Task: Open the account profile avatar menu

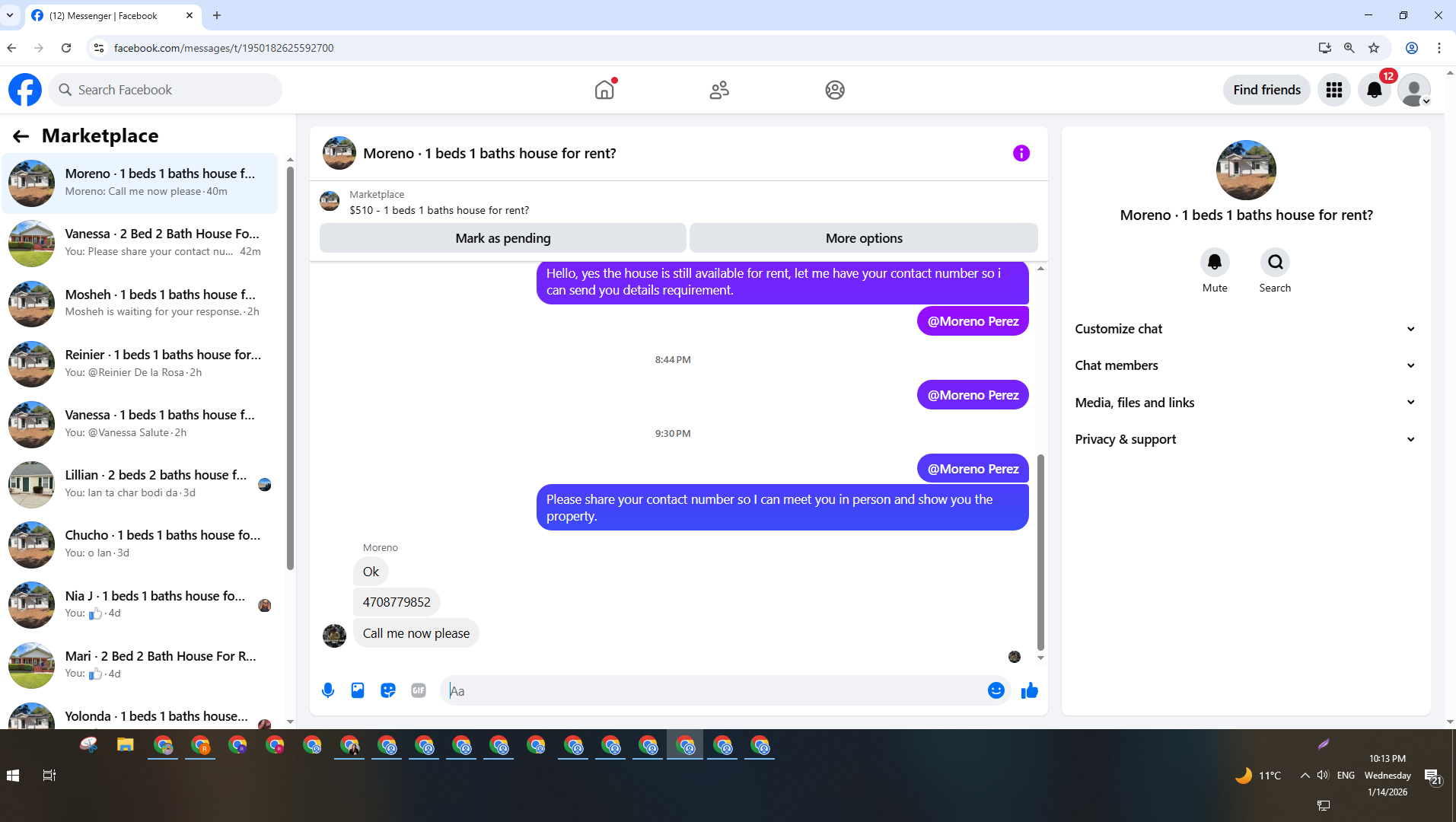Action: click(x=1414, y=90)
